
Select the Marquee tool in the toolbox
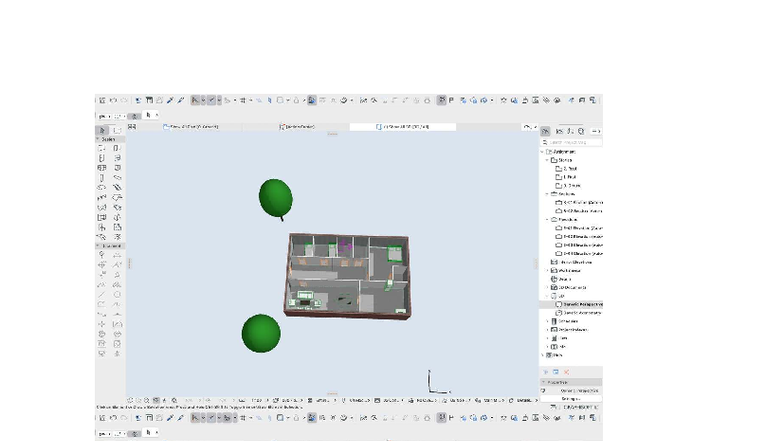click(x=118, y=130)
